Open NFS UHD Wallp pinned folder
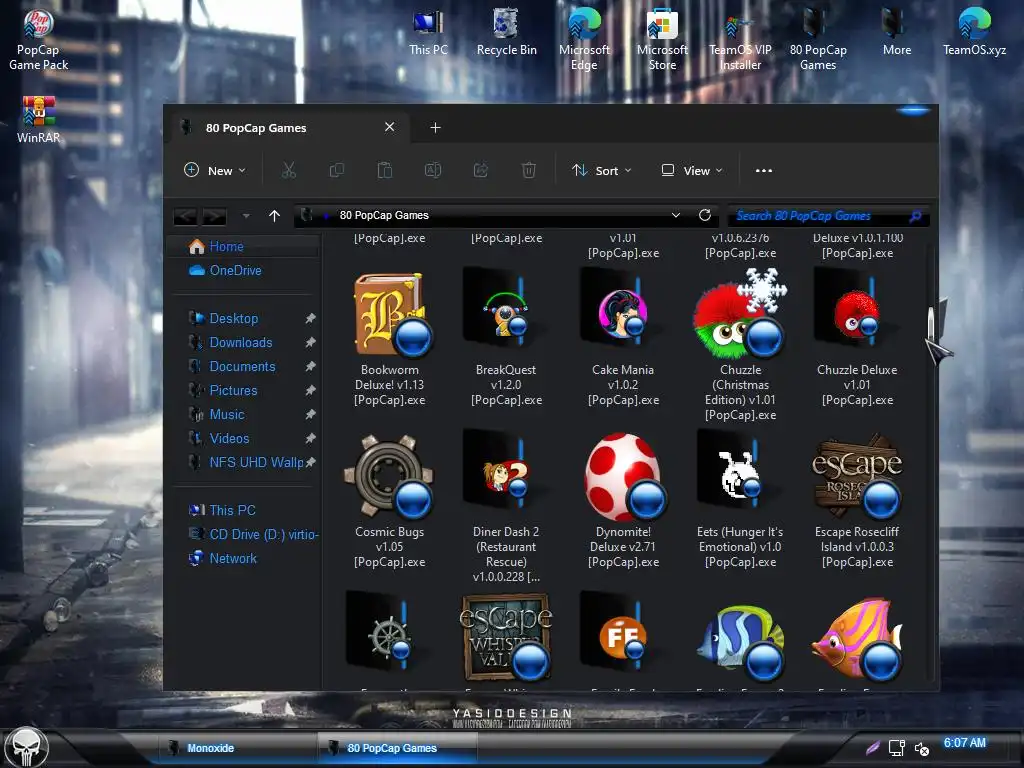 (x=256, y=462)
